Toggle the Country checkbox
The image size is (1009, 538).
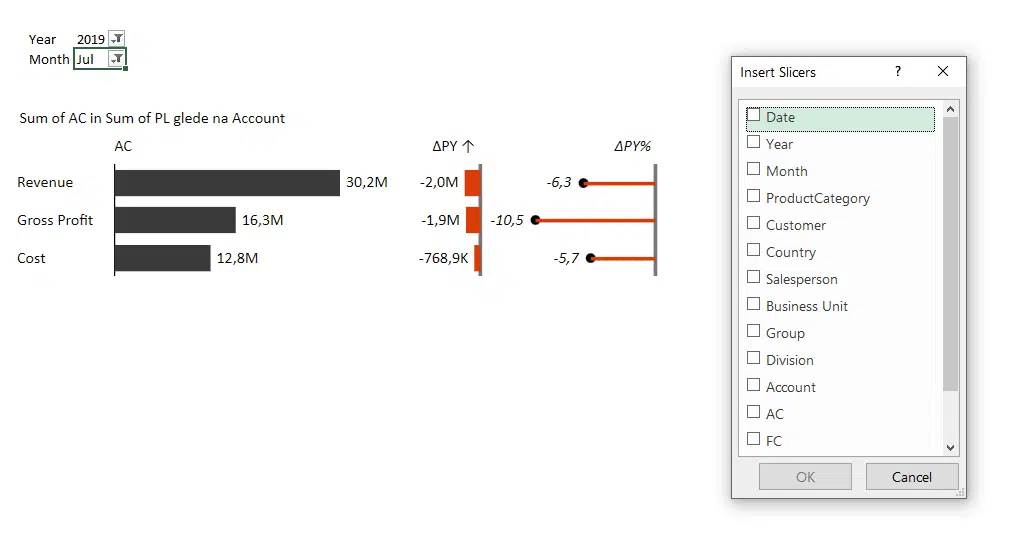tap(754, 251)
